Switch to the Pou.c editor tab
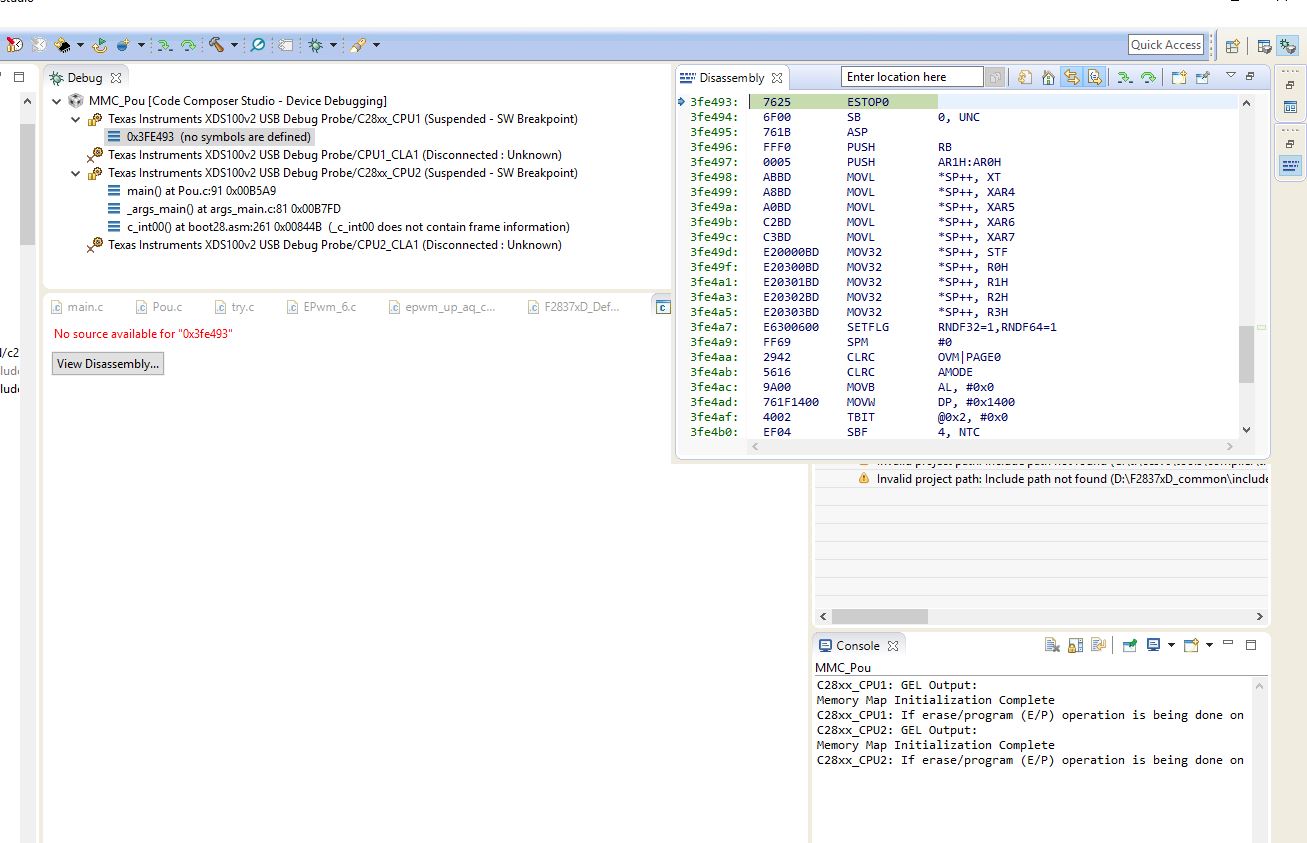1307x843 pixels. (x=160, y=307)
